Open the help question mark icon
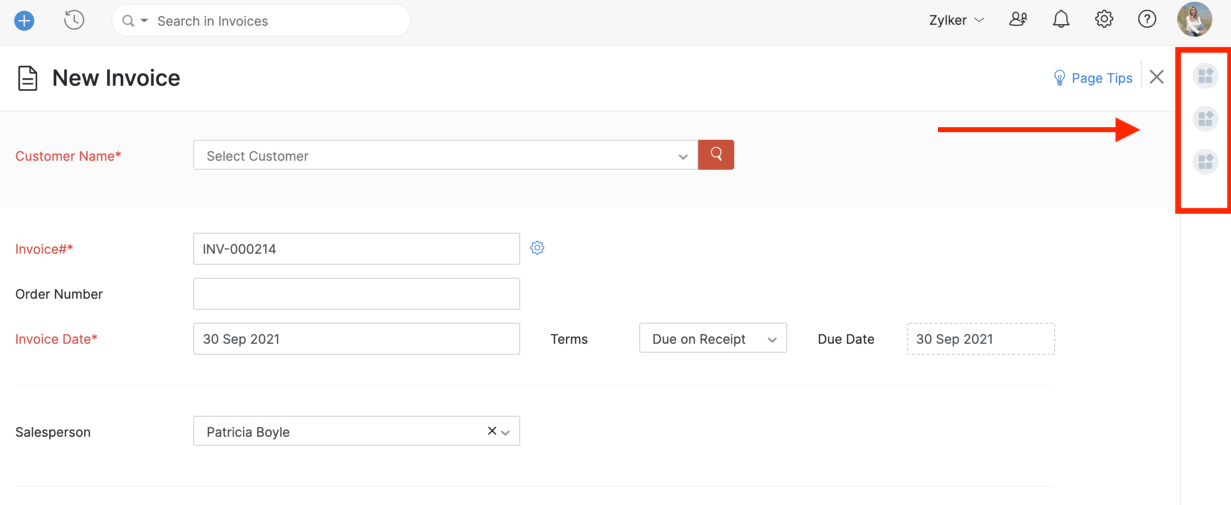The image size is (1231, 505). pos(1147,19)
